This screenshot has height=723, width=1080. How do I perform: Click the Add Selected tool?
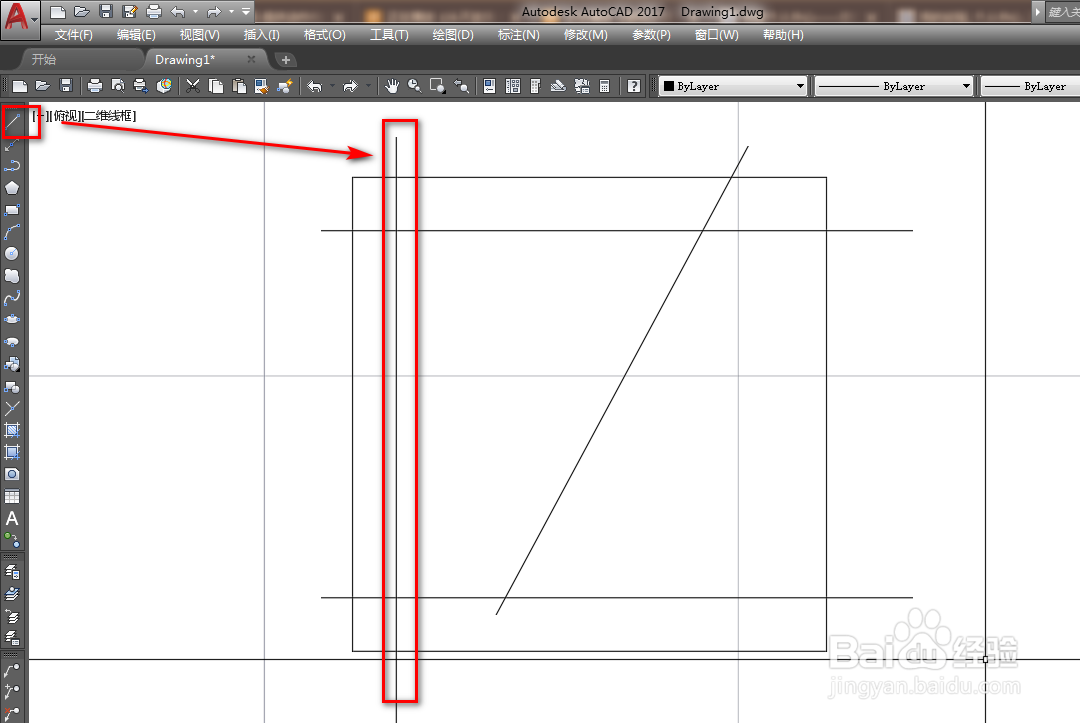pos(12,540)
